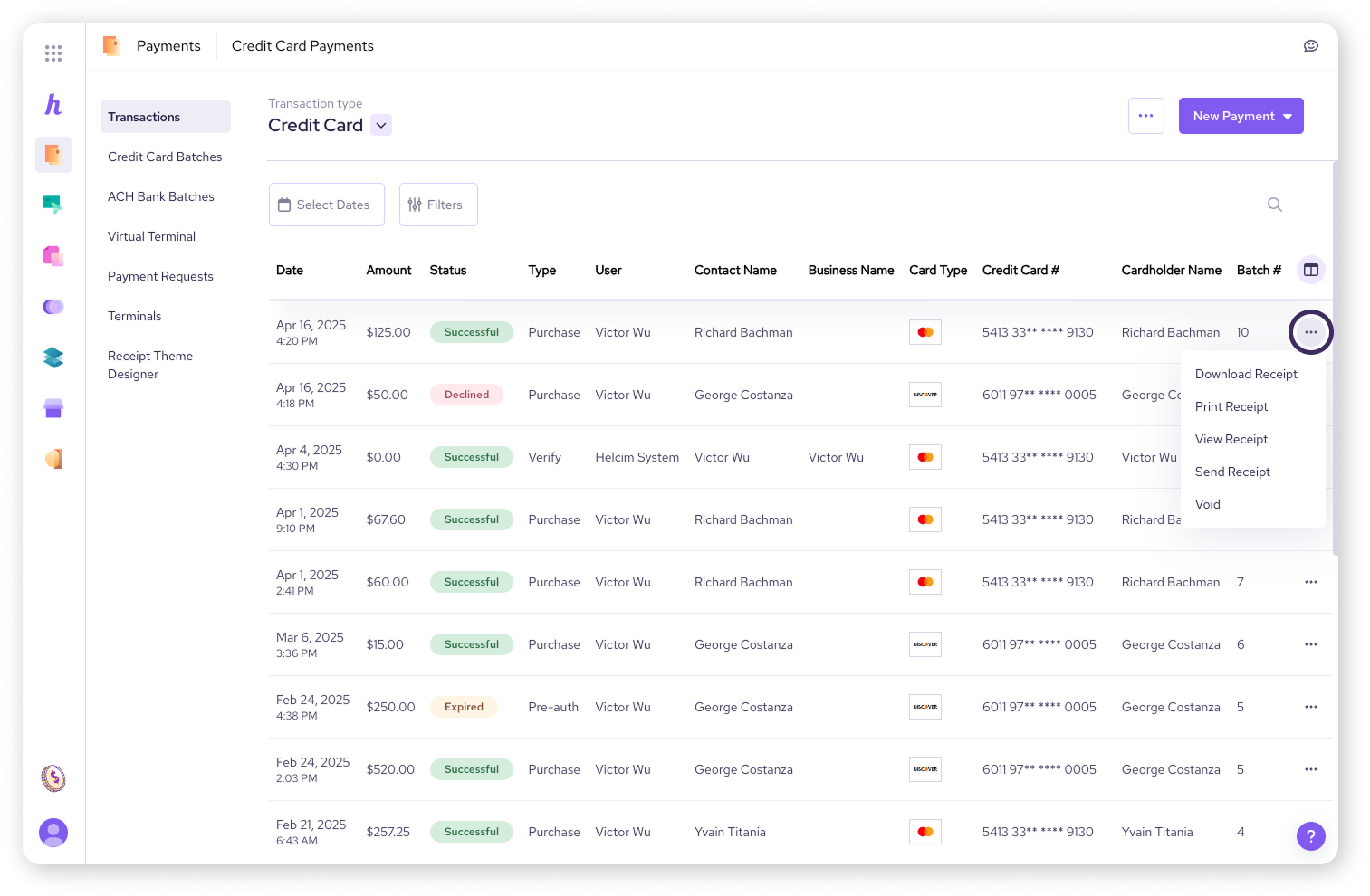Viewport: 1370px width, 896px height.
Task: Click the search magnifier icon
Action: [x=1274, y=205]
